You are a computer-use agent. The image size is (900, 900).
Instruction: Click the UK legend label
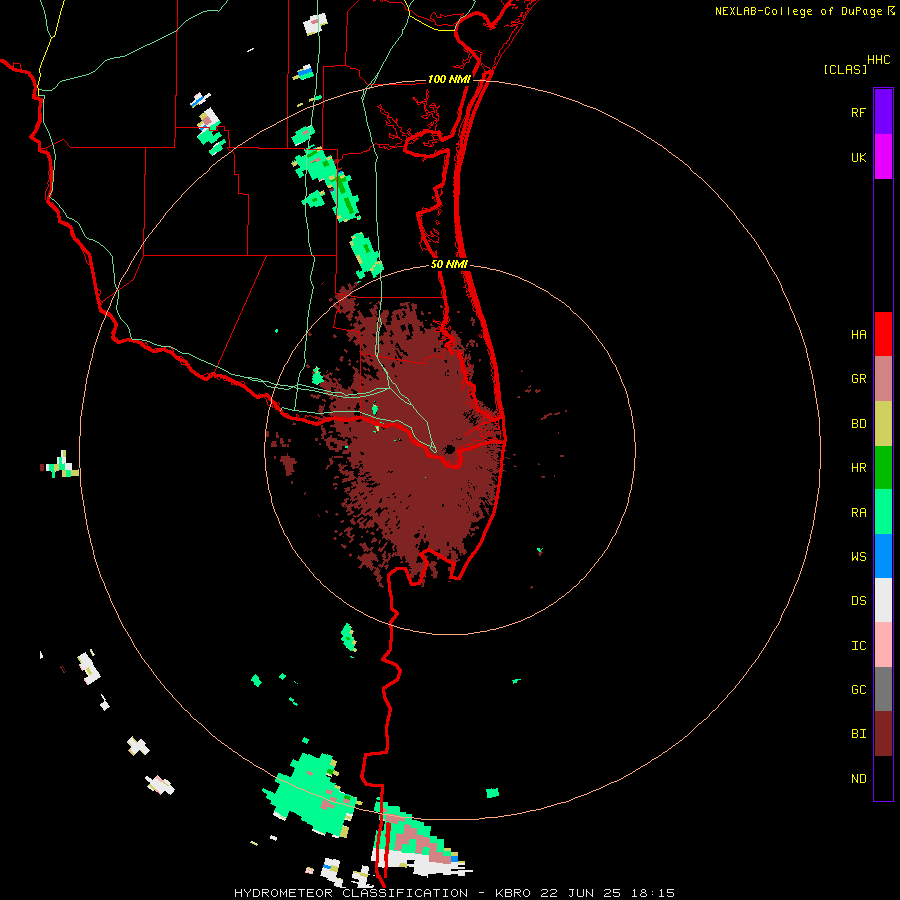(x=858, y=157)
